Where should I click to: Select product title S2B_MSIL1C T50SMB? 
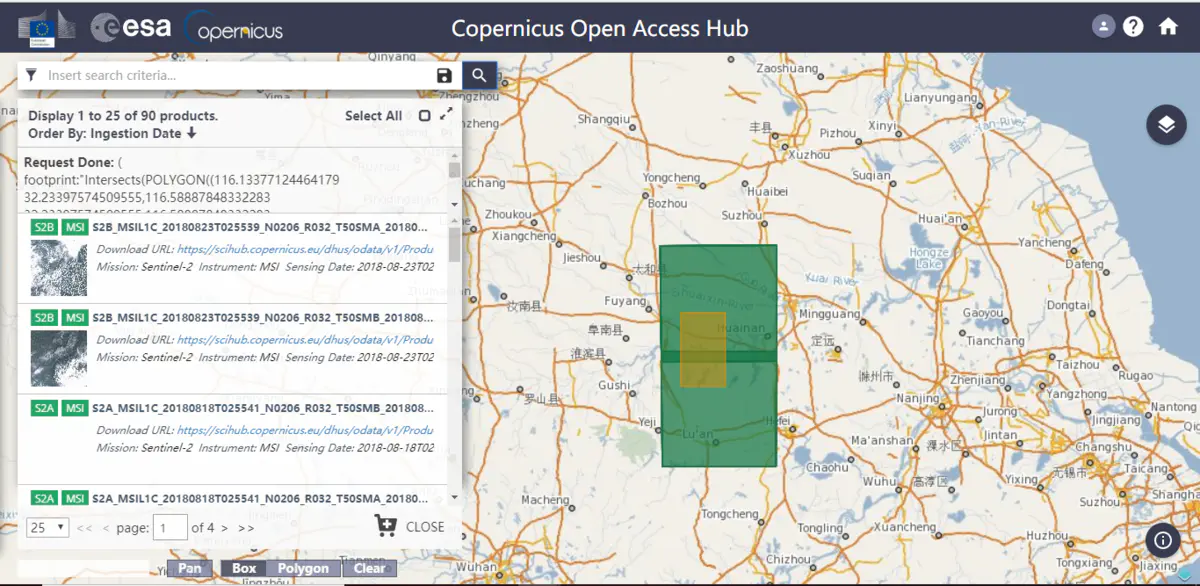[263, 317]
